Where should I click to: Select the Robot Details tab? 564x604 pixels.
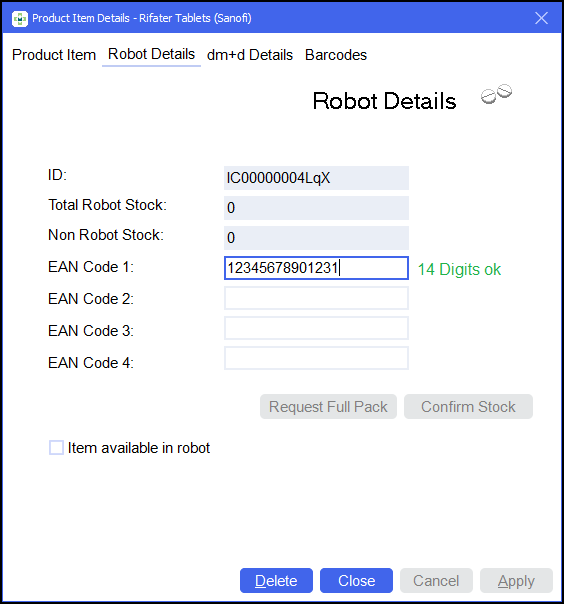click(x=151, y=54)
